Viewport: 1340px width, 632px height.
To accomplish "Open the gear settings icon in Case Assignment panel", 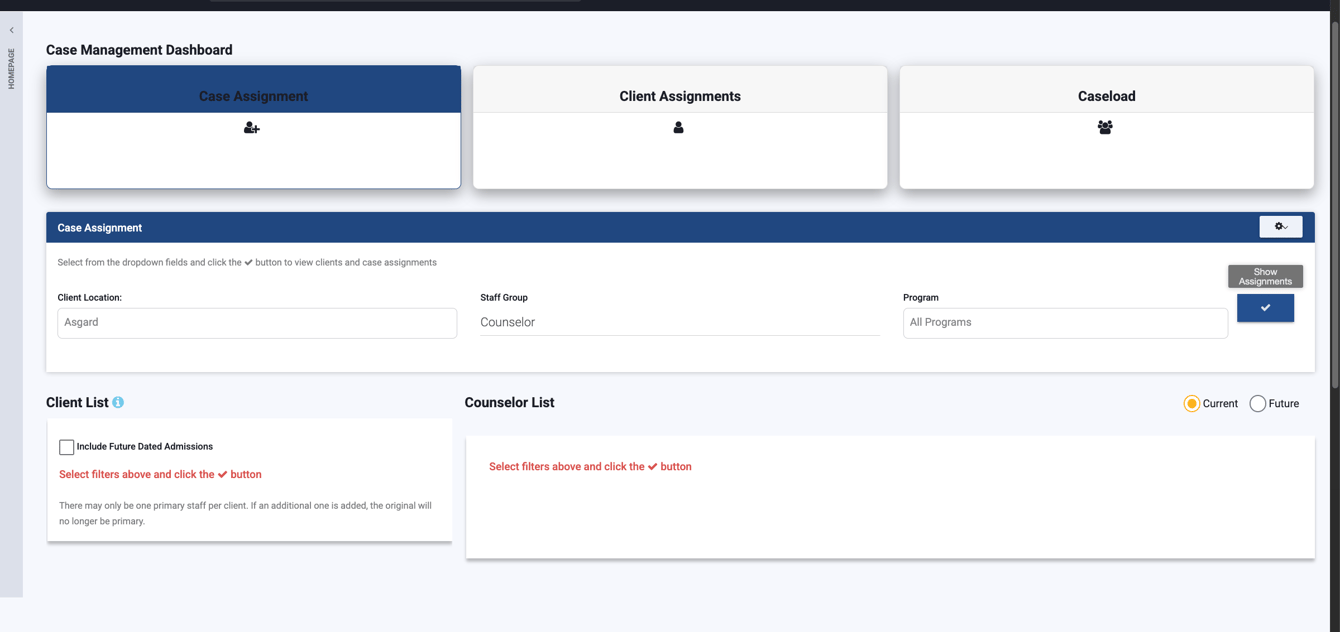I will 1281,227.
